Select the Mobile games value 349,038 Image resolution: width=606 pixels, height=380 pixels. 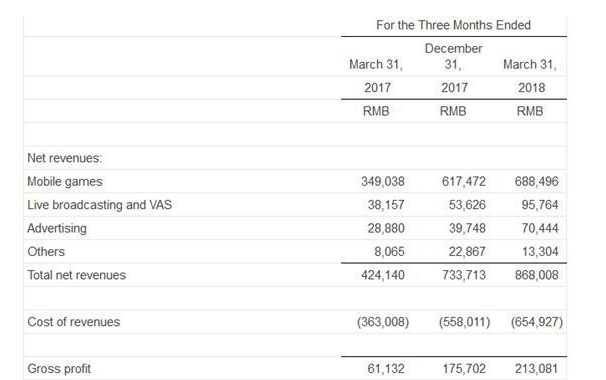[383, 181]
